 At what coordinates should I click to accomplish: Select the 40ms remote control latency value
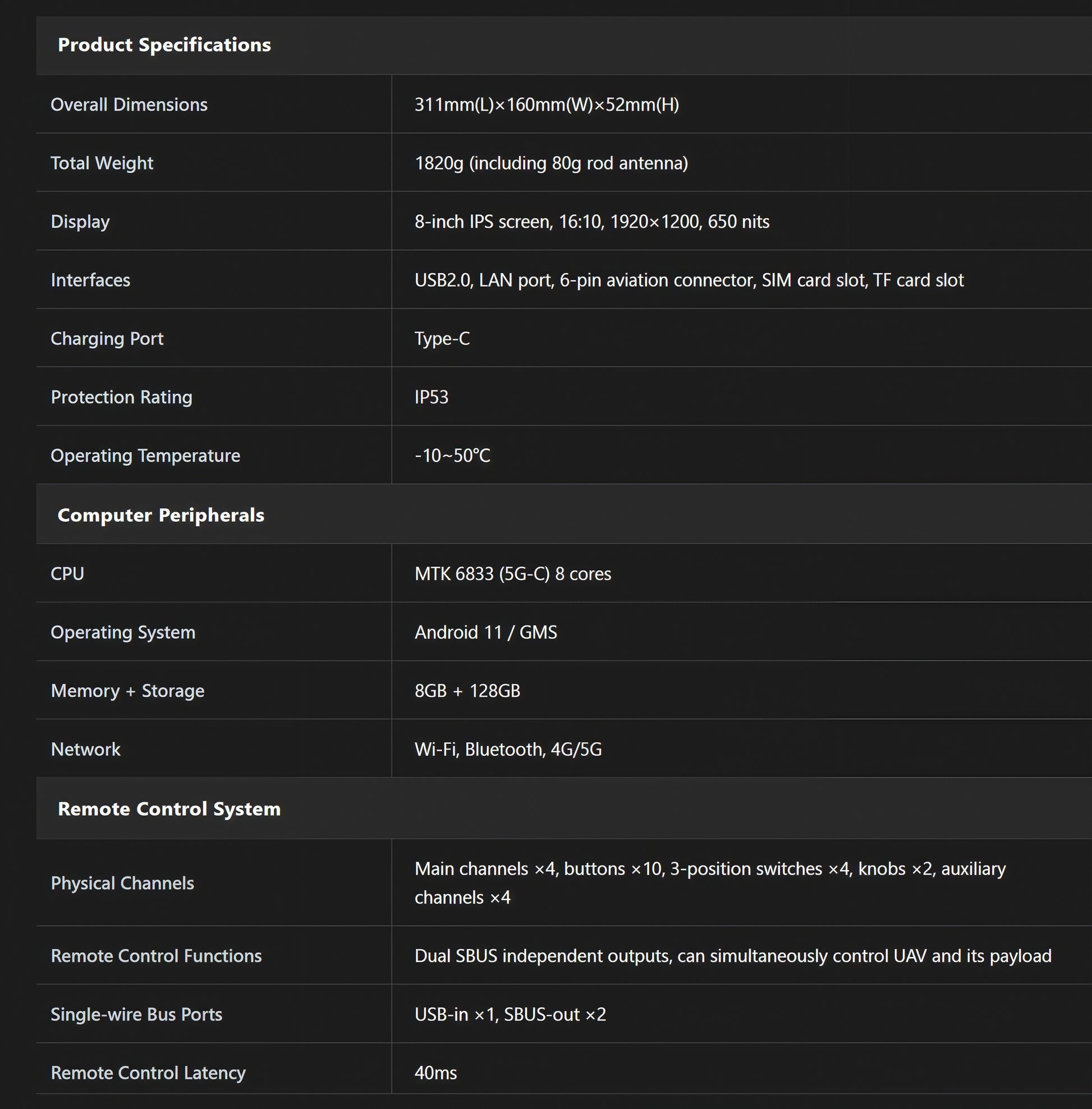click(435, 1073)
